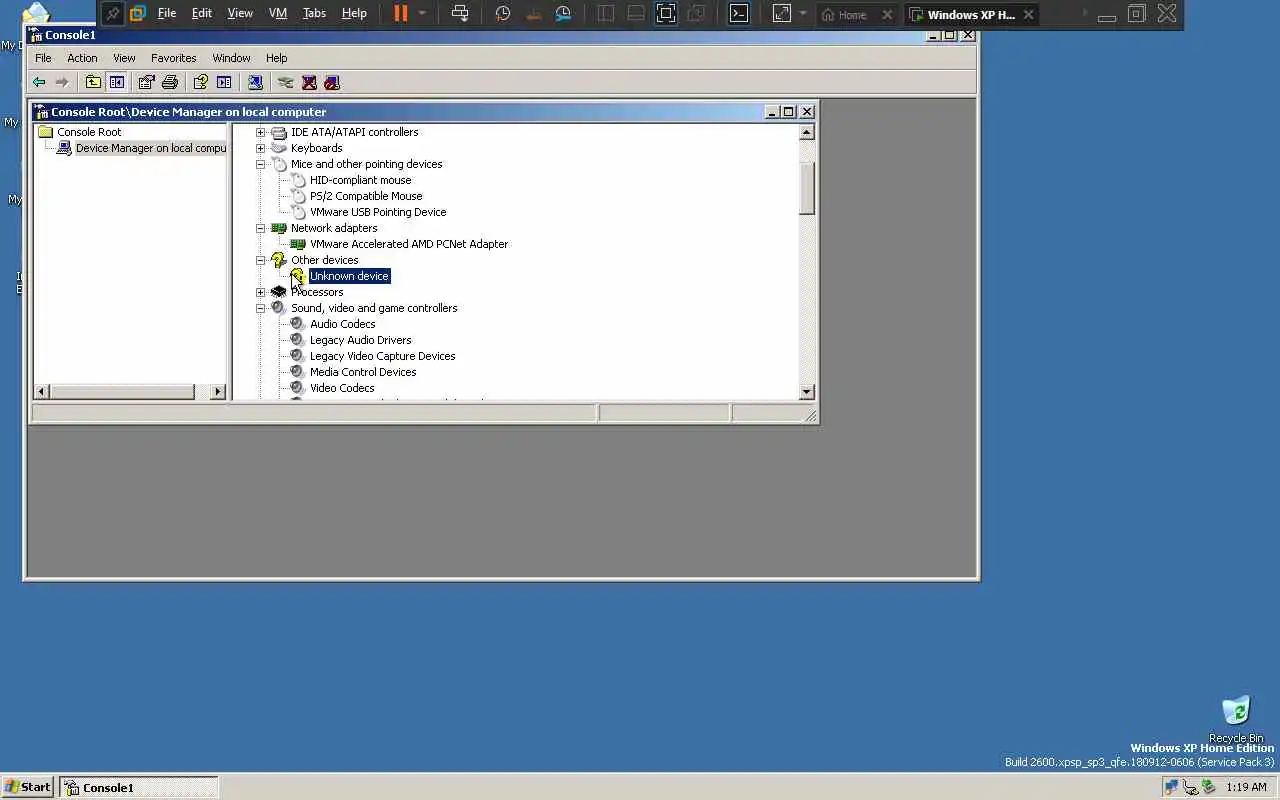The image size is (1280, 800).
Task: Open the Window menu
Action: pyautogui.click(x=231, y=58)
